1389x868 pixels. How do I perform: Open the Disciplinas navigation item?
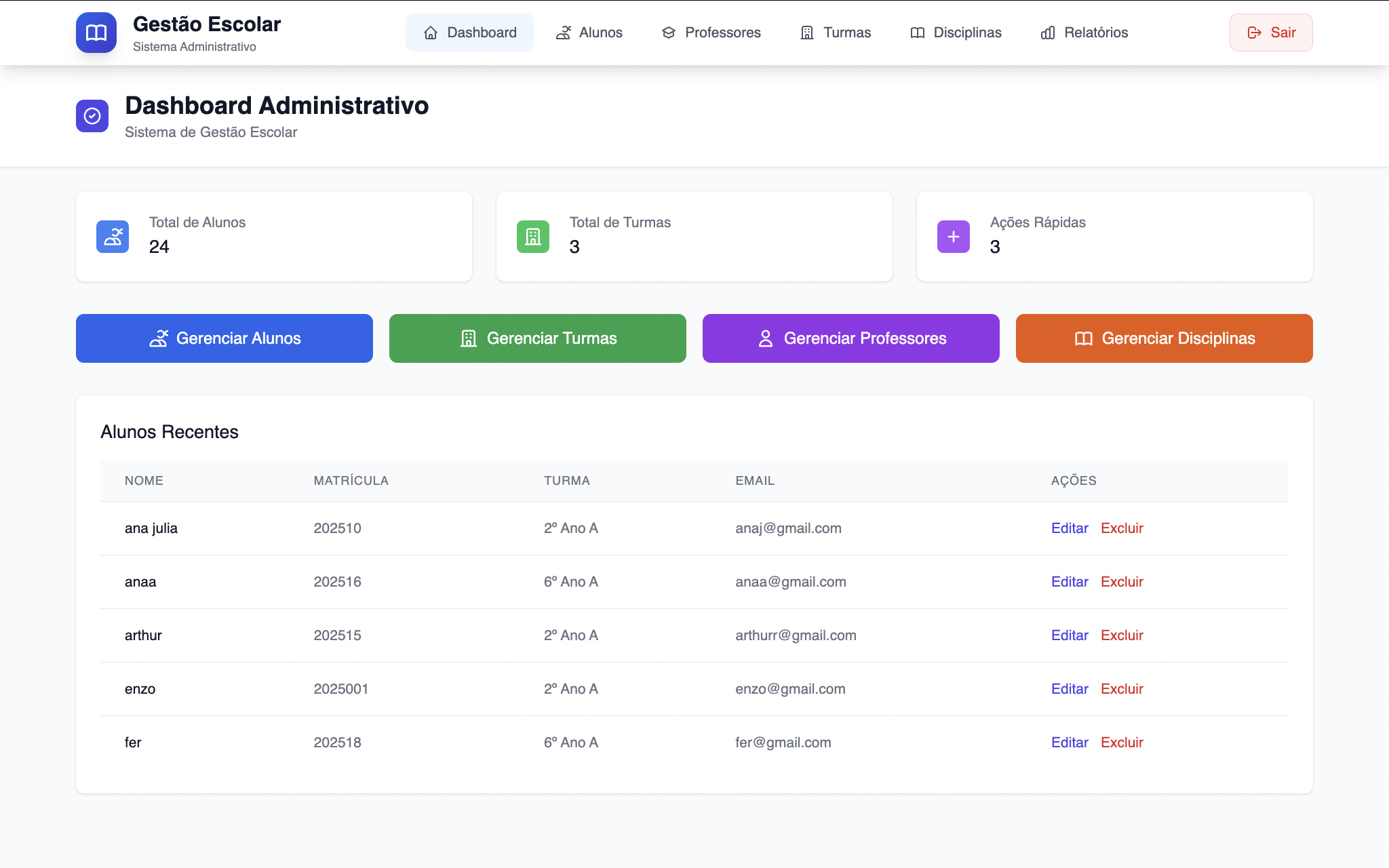tap(956, 33)
